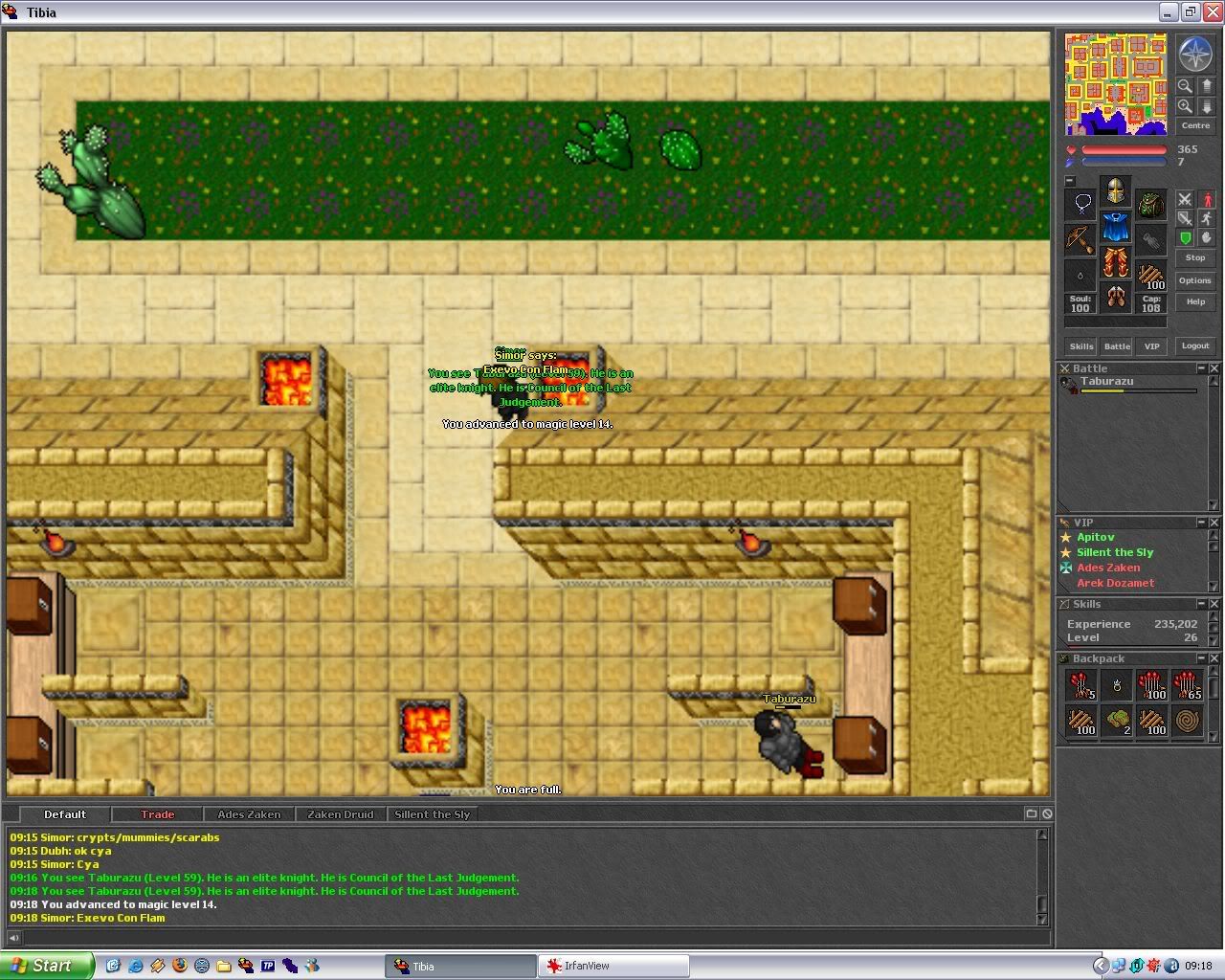1225x980 pixels.
Task: Close the Battle panel
Action: [x=1214, y=368]
